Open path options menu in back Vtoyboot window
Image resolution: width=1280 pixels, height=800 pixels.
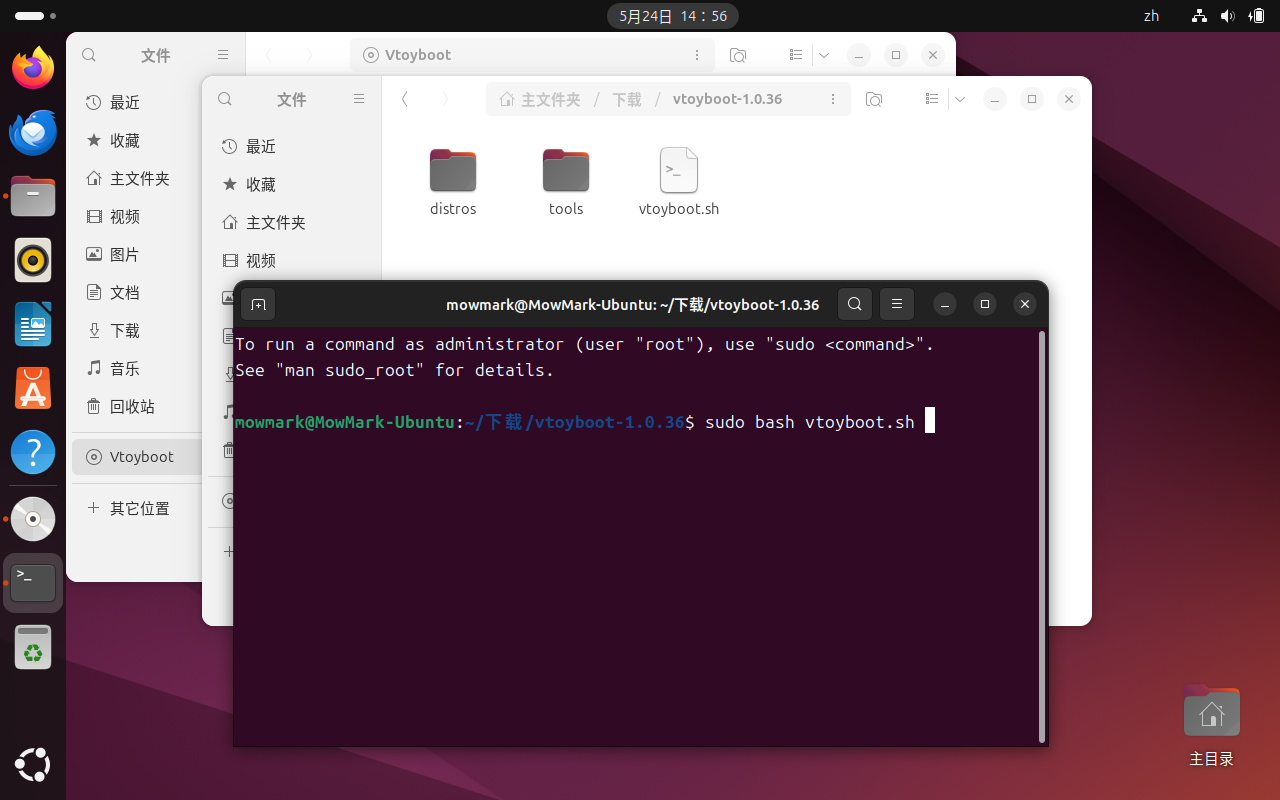tap(697, 55)
